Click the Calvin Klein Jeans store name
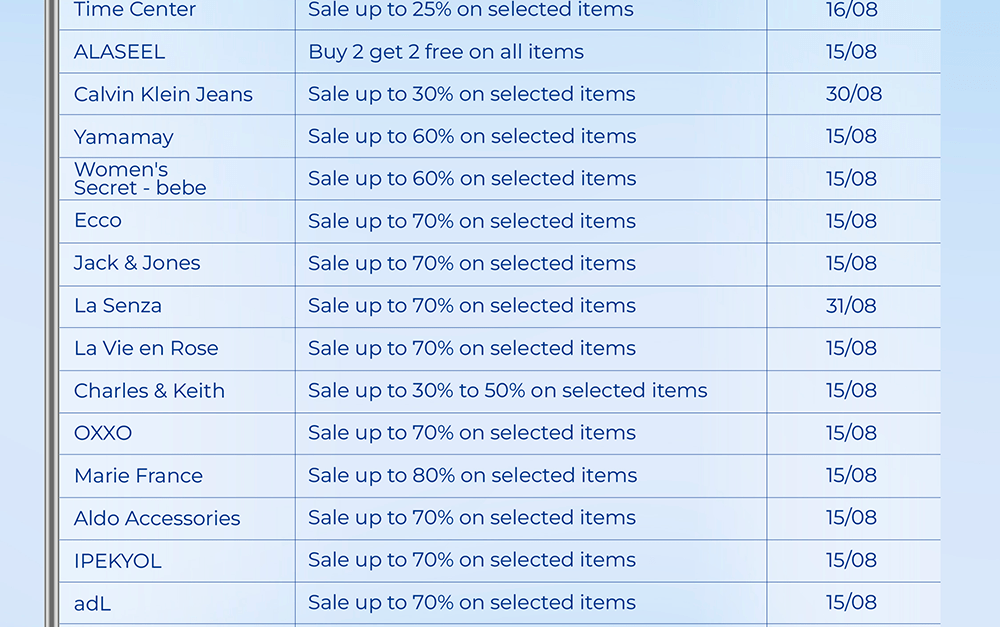The width and height of the screenshot is (1000, 627). 163,95
